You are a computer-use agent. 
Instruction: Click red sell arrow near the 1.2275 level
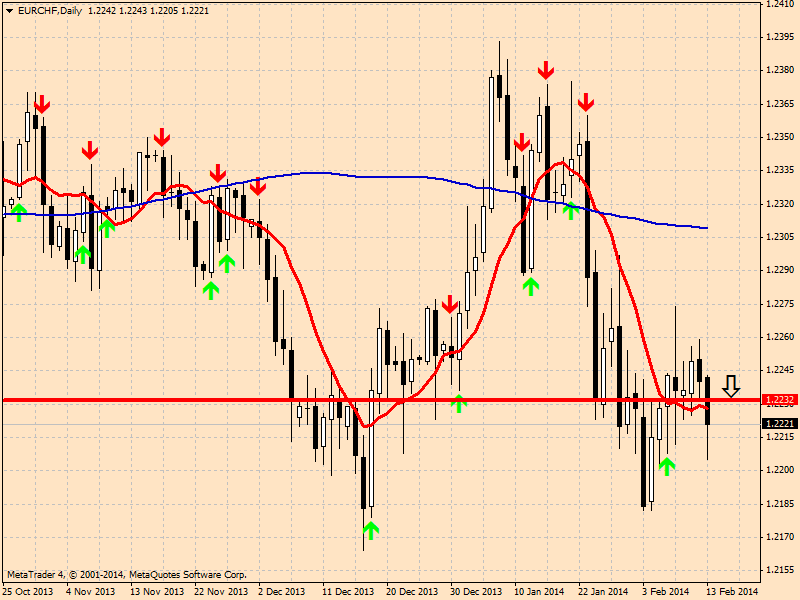tap(450, 304)
